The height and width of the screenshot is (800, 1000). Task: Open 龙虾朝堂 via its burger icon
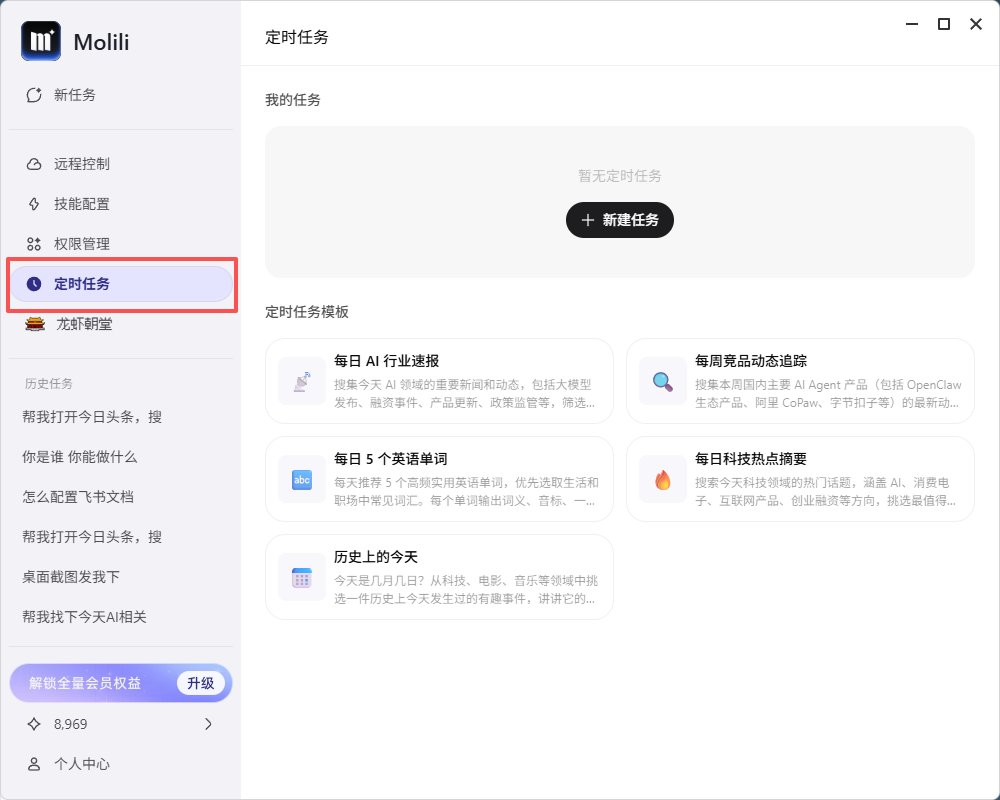tap(33, 324)
